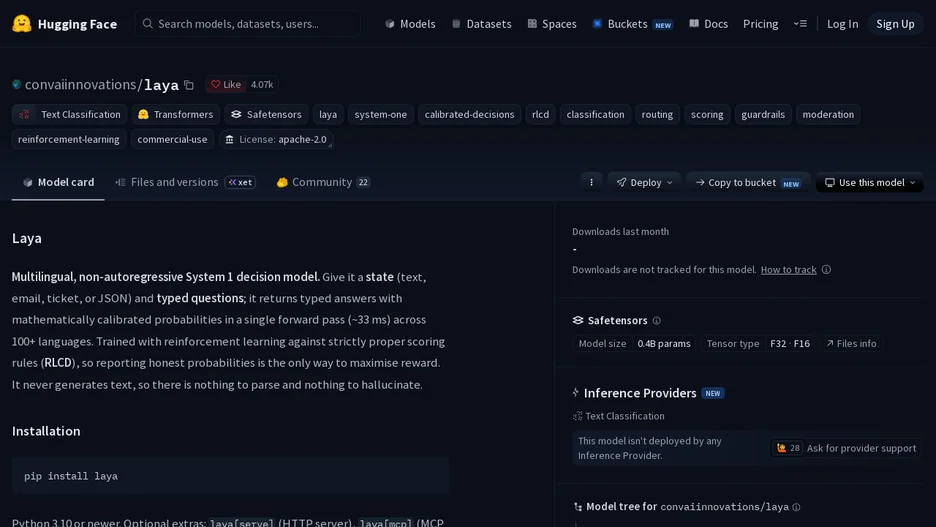Viewport: 936px width, 527px height.
Task: Open the Use this model dropdown
Action: coord(870,183)
